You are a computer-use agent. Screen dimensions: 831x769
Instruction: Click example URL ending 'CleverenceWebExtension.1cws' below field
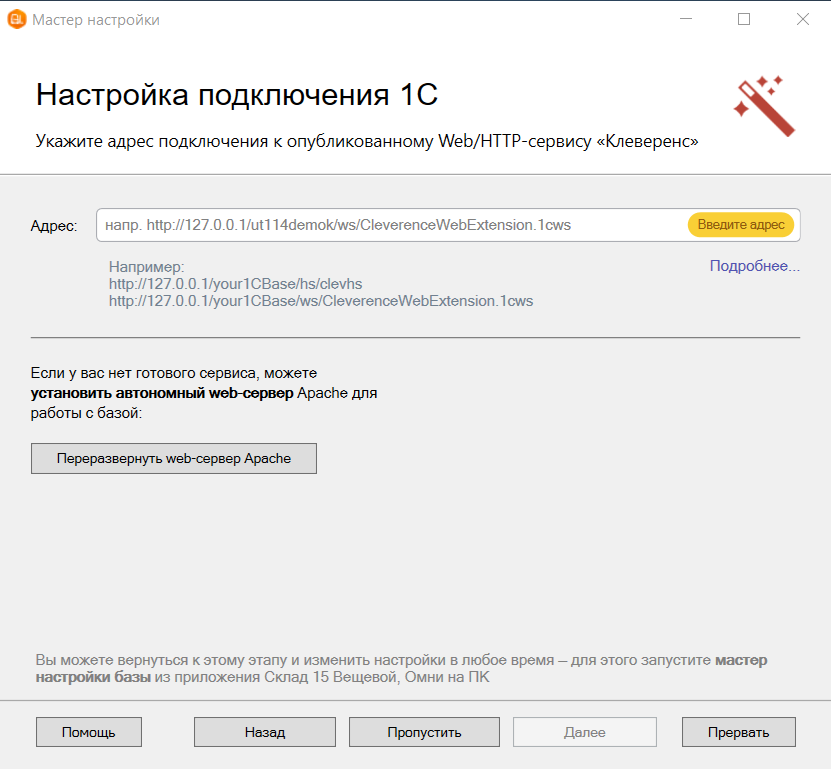pyautogui.click(x=321, y=301)
